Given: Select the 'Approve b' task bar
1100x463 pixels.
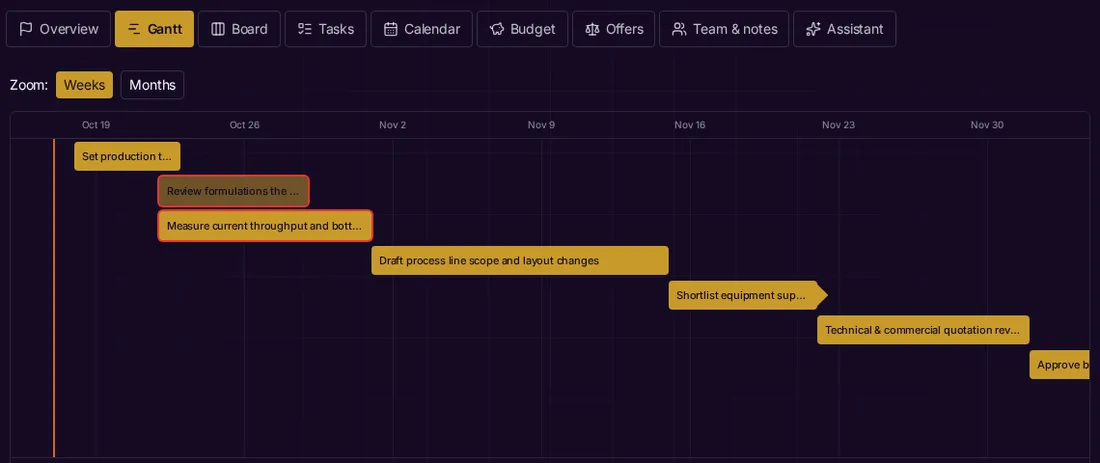Looking at the screenshot, I should pos(1059,365).
